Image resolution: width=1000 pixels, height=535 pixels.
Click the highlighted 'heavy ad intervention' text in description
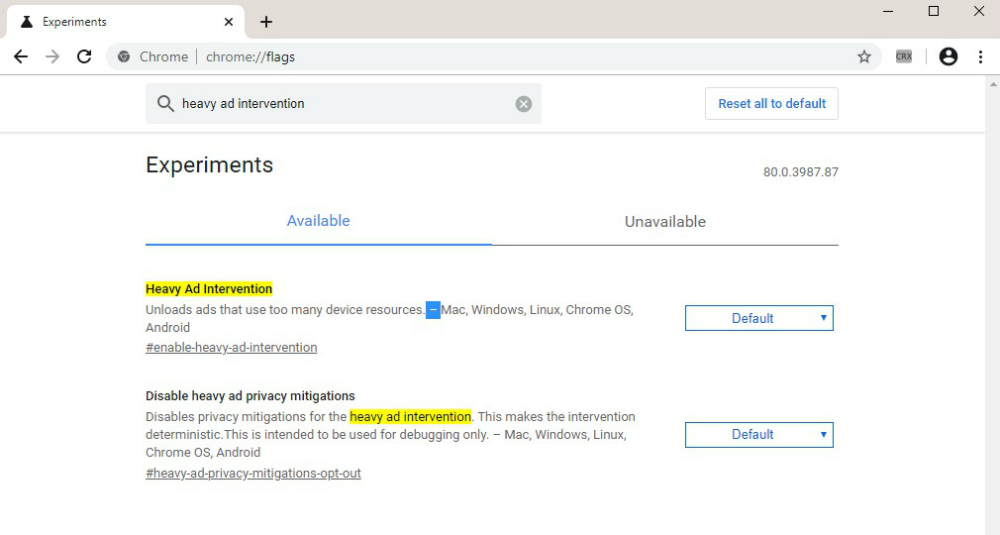coord(410,417)
